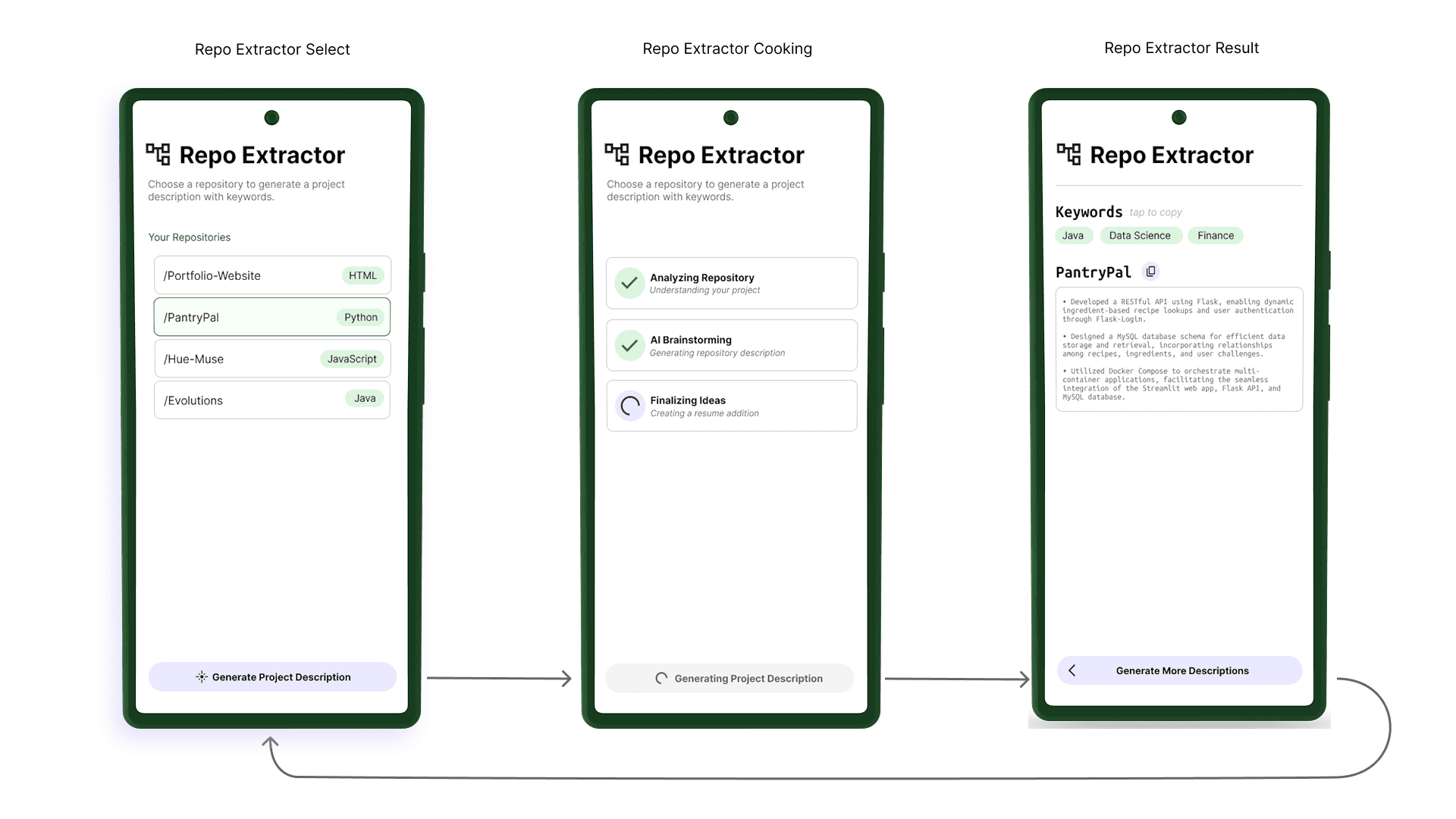This screenshot has width=1456, height=819.
Task: Pick the /Evolutions repository row
Action: point(271,400)
